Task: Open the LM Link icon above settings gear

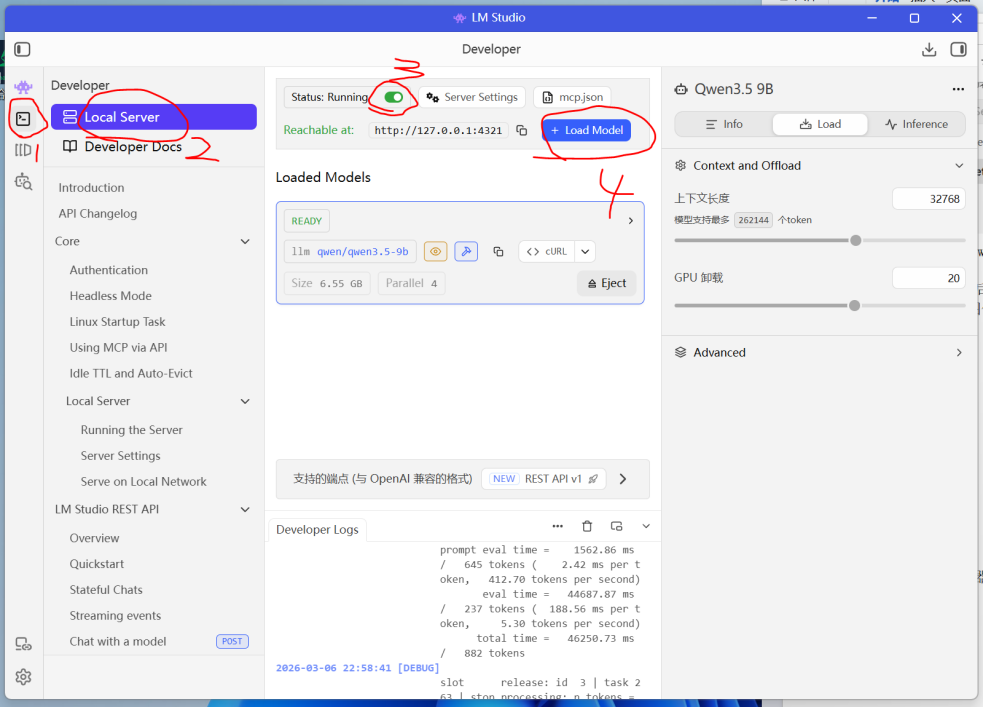Action: point(23,644)
